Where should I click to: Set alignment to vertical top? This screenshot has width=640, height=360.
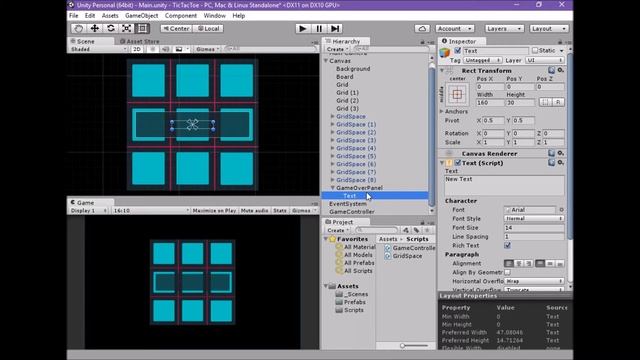pos(540,264)
